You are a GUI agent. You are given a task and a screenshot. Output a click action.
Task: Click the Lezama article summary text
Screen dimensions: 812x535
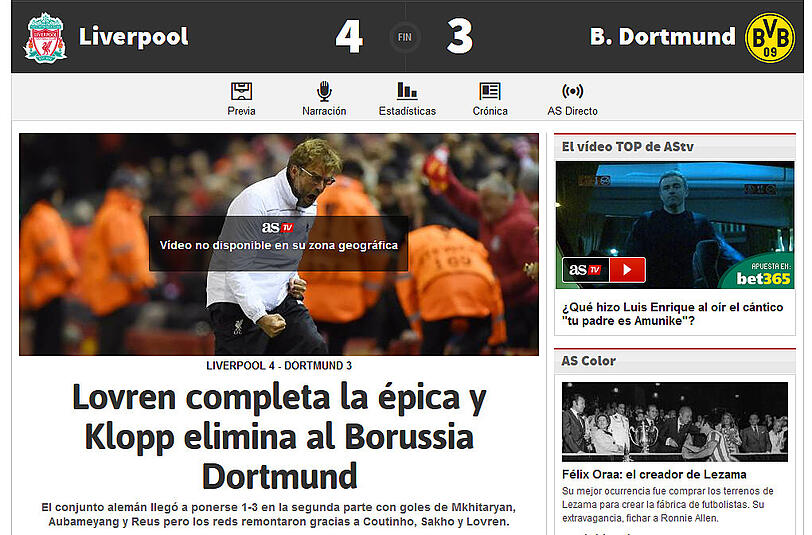668,504
